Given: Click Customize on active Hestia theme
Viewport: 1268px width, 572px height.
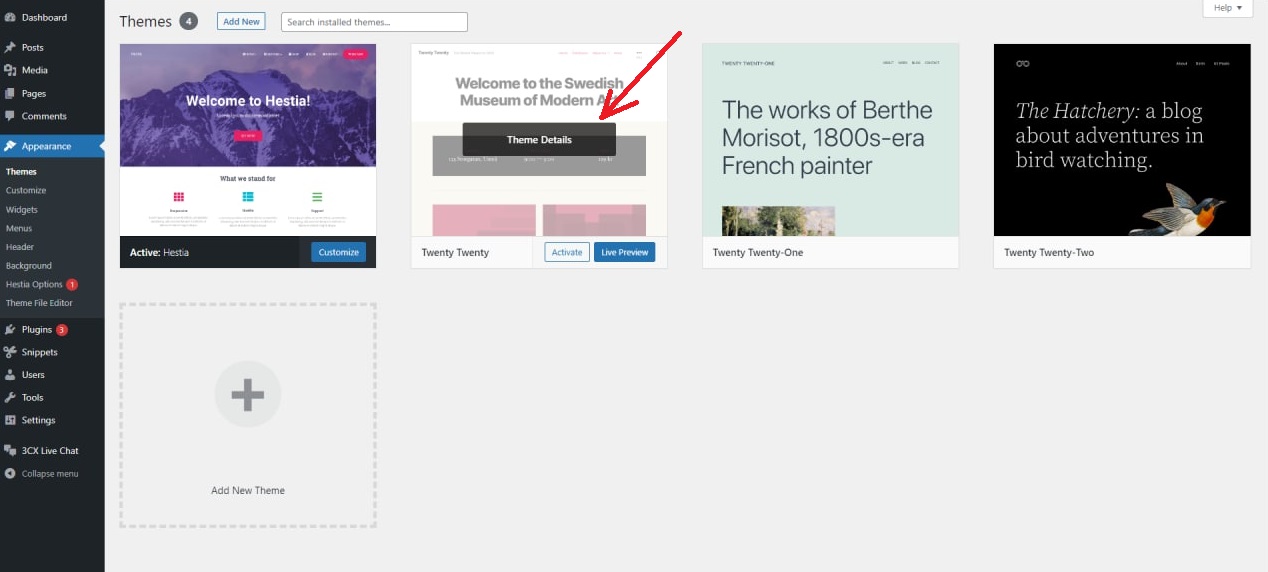Looking at the screenshot, I should (x=338, y=252).
